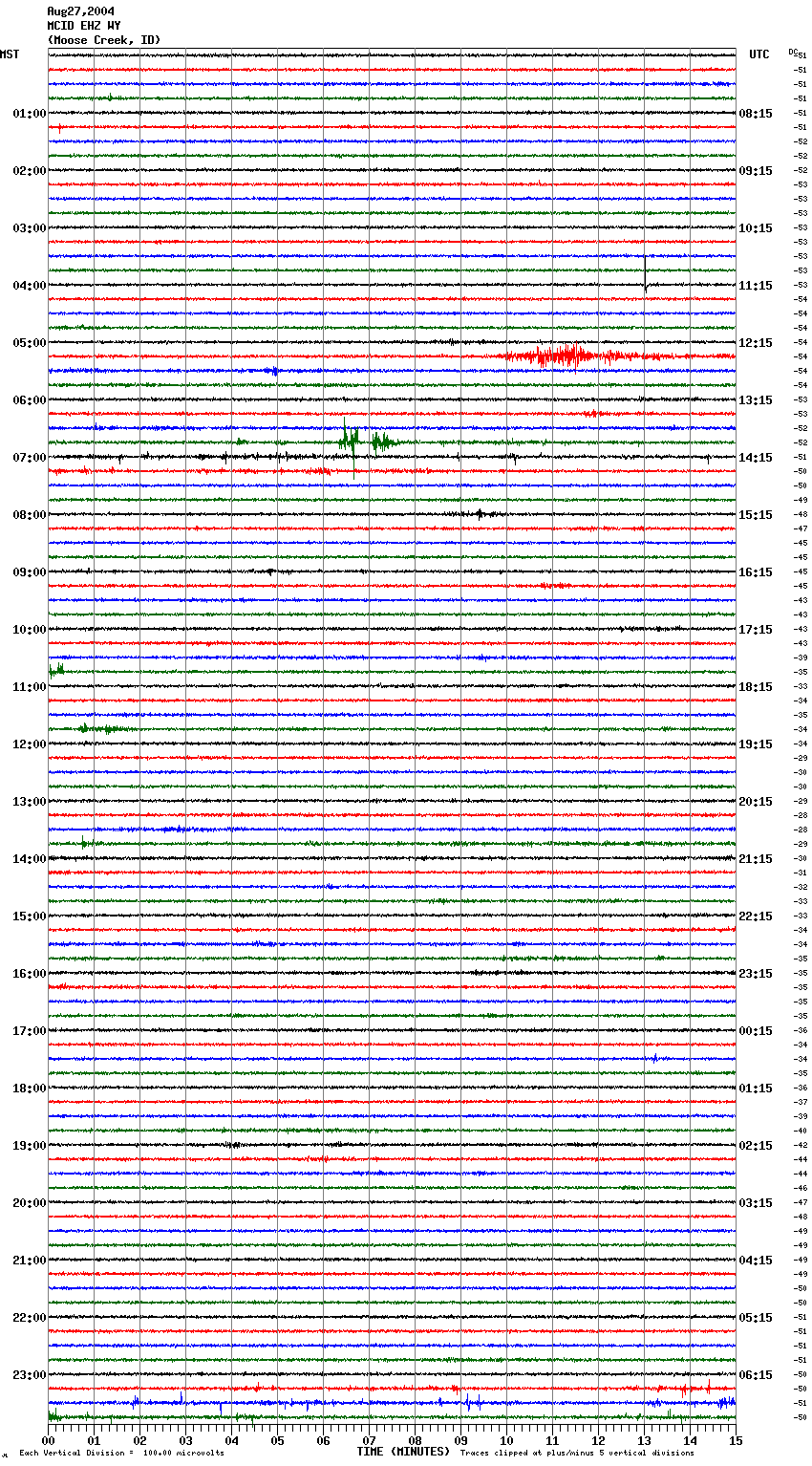
Task: Click the 10:00 MST hour label
Action: click(x=30, y=630)
